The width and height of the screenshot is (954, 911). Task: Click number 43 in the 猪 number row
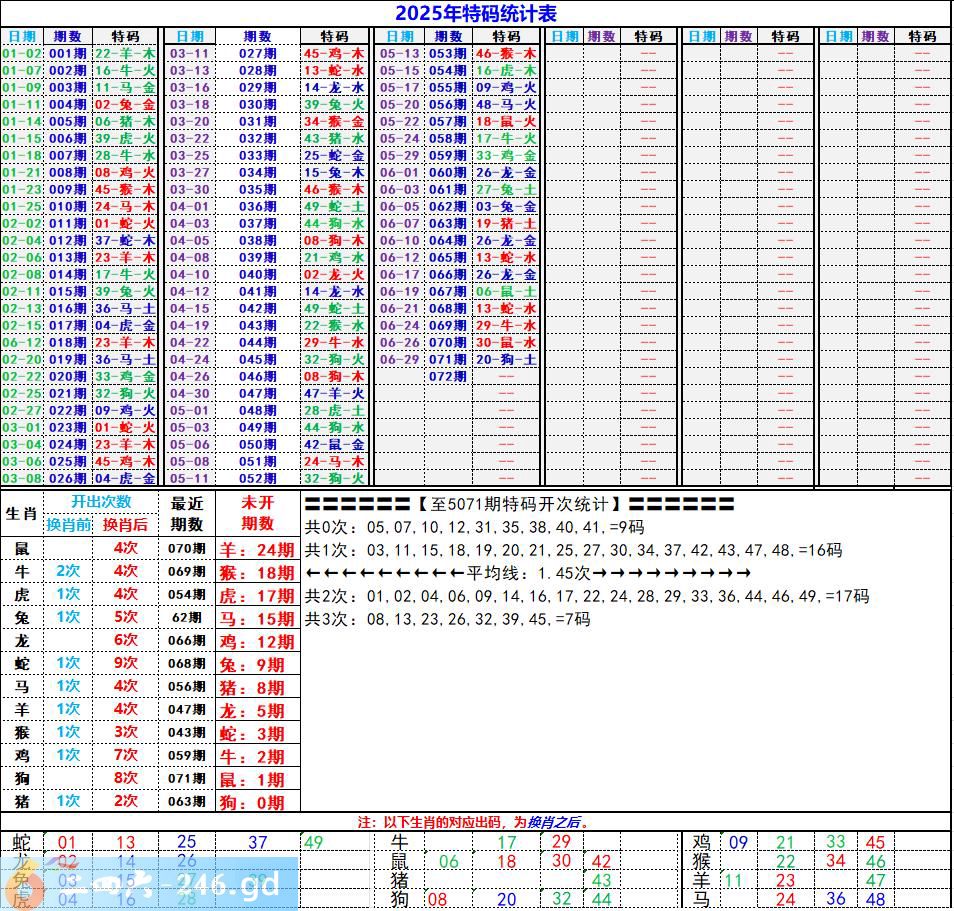coord(601,881)
